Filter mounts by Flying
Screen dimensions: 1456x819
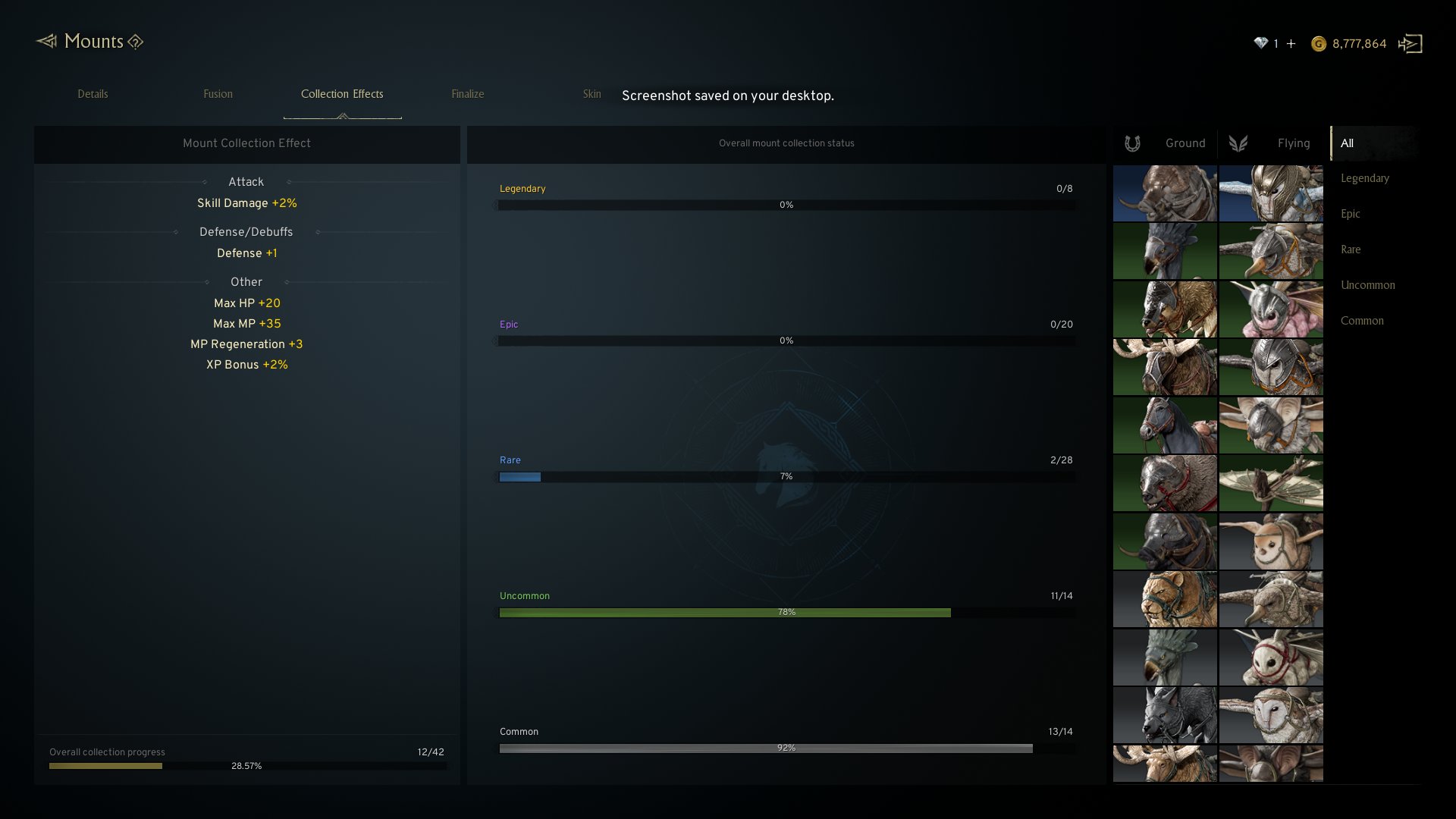pyautogui.click(x=1294, y=143)
